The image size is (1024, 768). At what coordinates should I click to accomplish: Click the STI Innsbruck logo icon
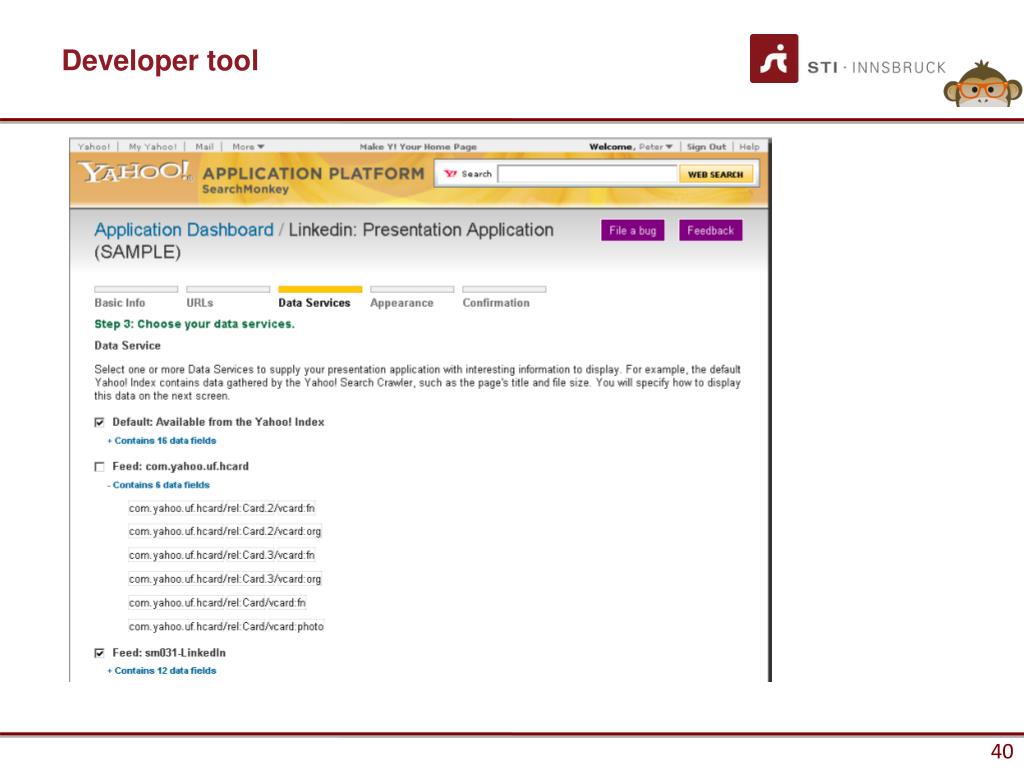click(774, 59)
